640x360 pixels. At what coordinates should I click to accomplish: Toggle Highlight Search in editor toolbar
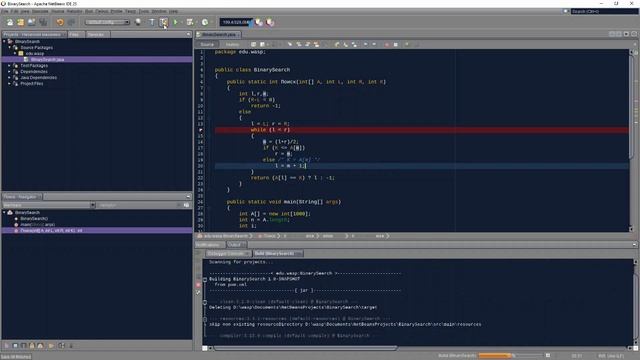pos(316,44)
